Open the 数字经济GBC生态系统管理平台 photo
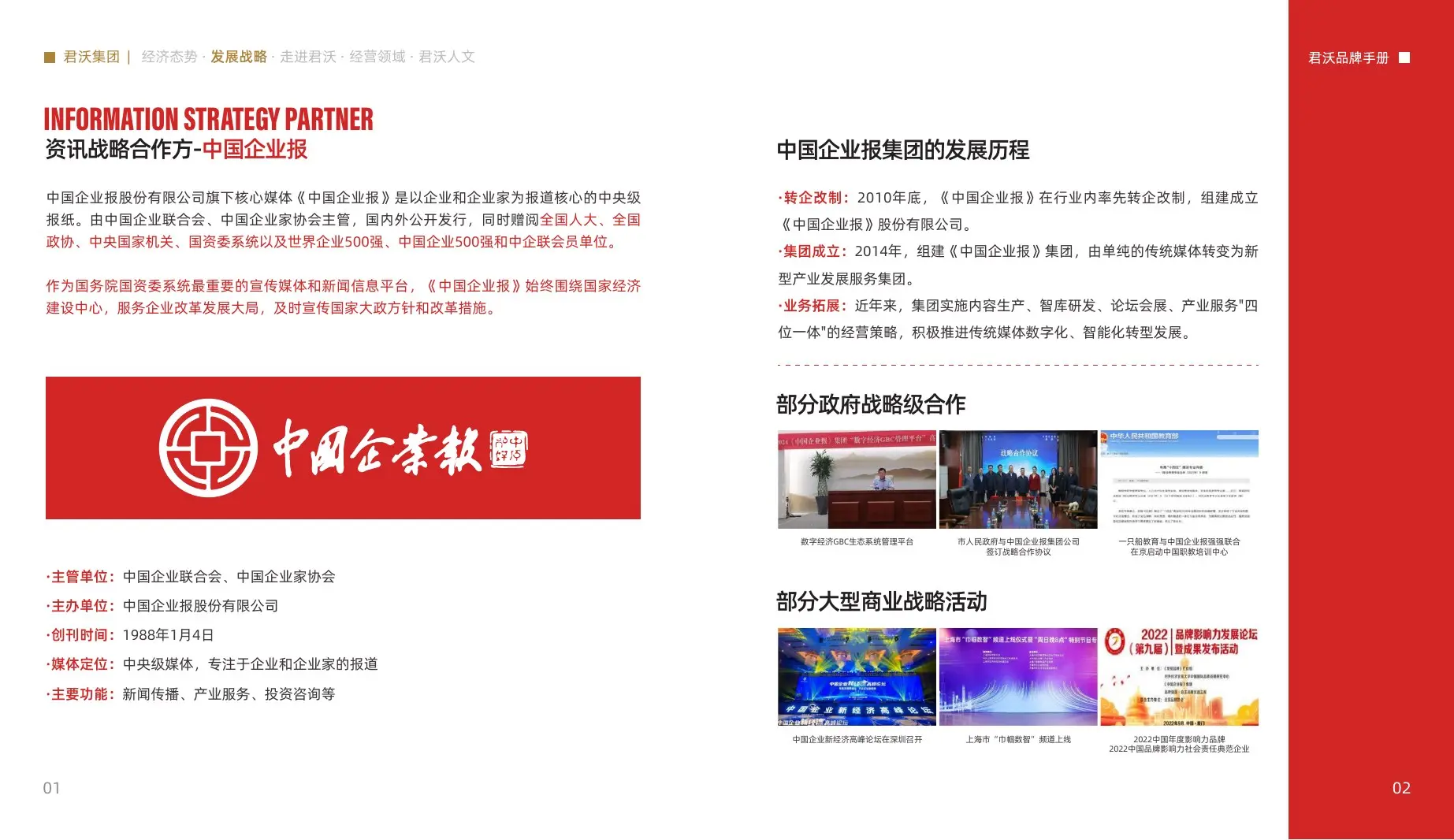 857,479
